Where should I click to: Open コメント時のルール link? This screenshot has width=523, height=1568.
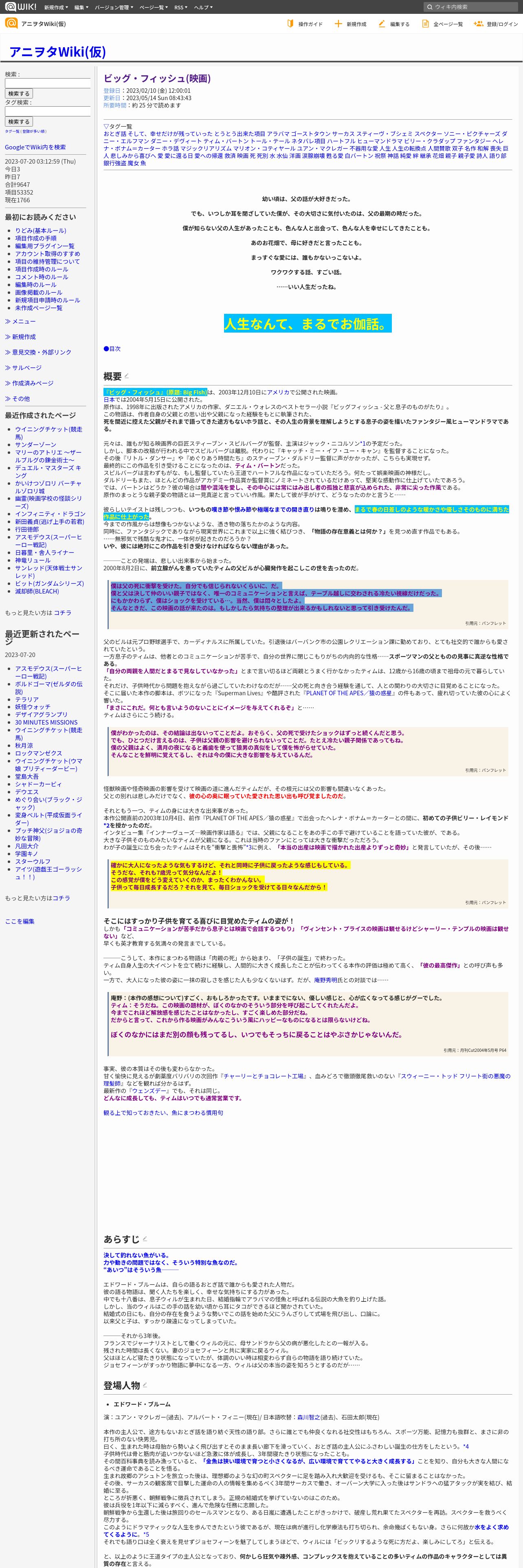(42, 277)
